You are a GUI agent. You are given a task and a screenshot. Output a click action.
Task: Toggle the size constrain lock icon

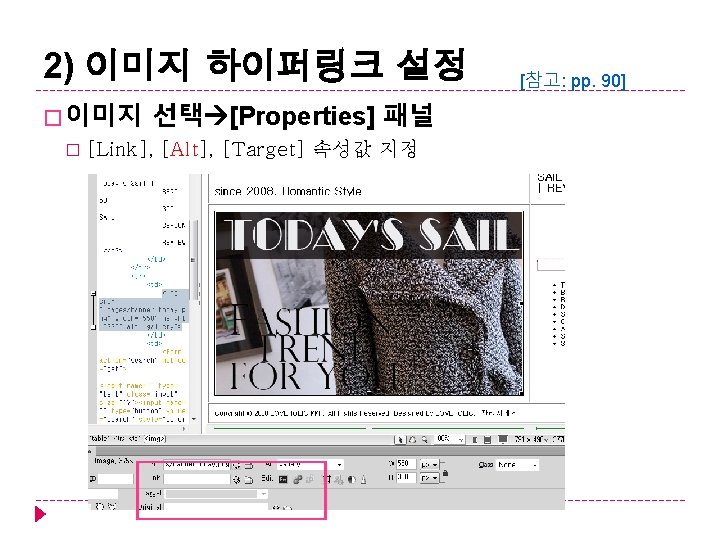pyautogui.click(x=445, y=473)
